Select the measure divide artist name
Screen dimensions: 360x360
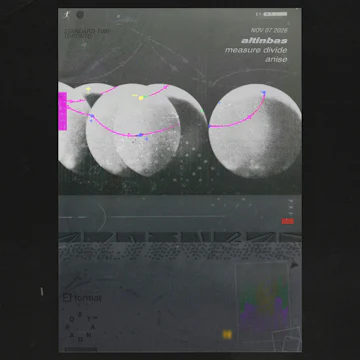(x=256, y=50)
